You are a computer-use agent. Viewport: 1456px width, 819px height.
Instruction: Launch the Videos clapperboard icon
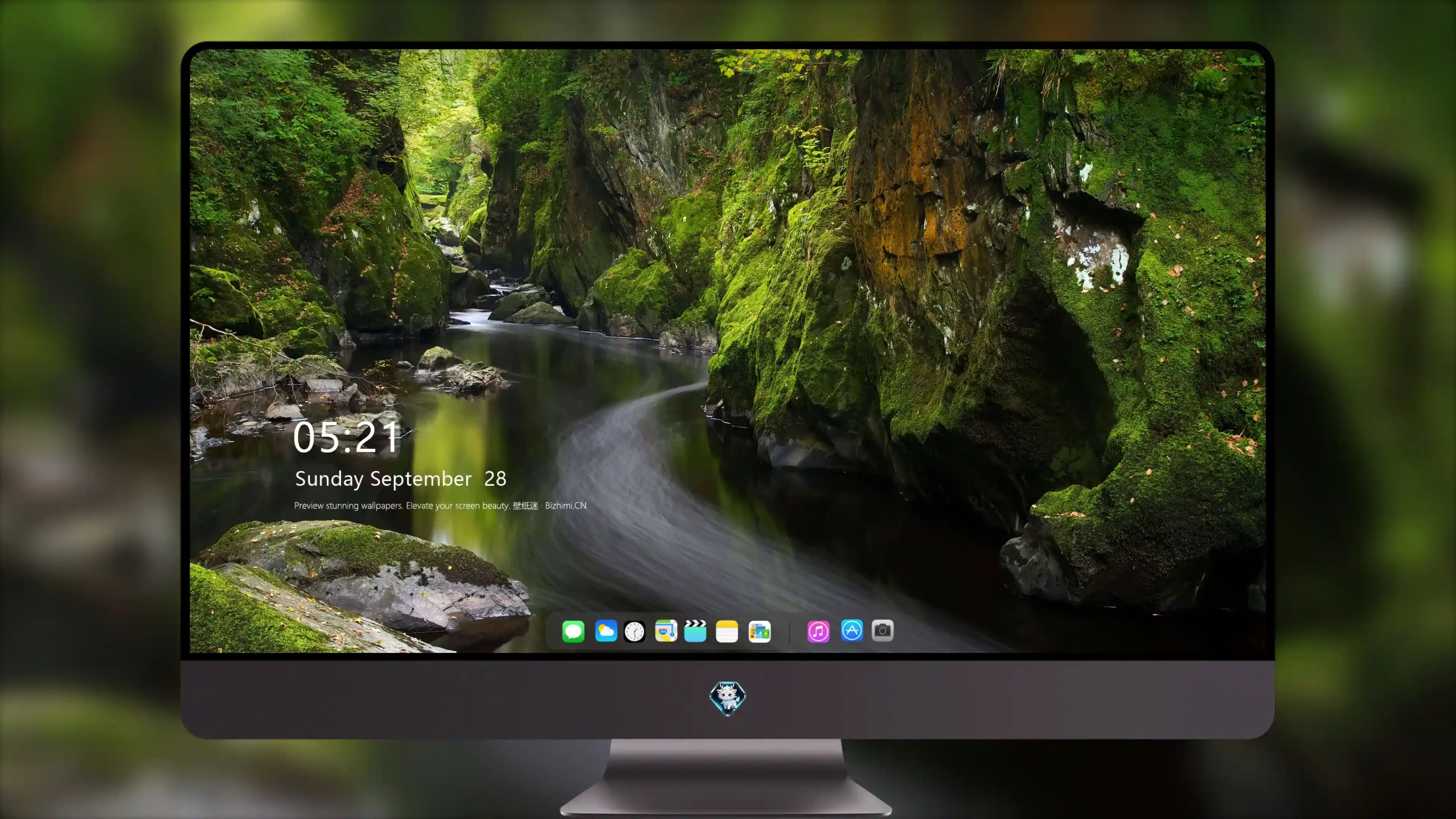pyautogui.click(x=695, y=631)
